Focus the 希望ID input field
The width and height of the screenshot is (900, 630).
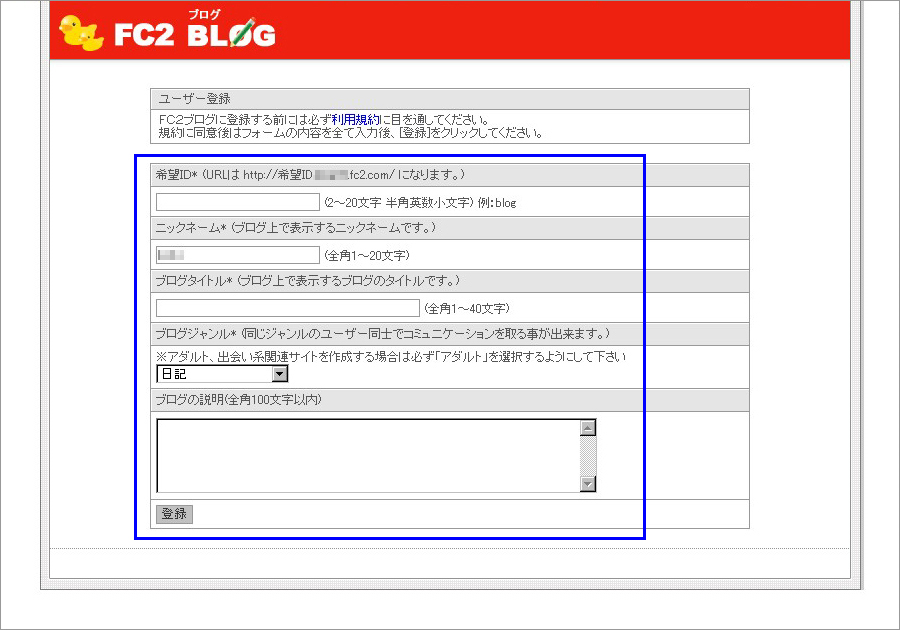tap(238, 202)
